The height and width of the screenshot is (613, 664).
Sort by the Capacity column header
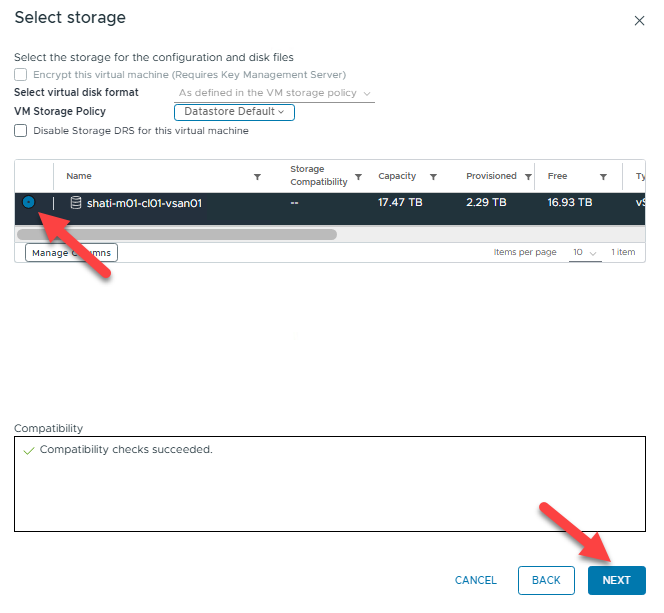[x=397, y=176]
